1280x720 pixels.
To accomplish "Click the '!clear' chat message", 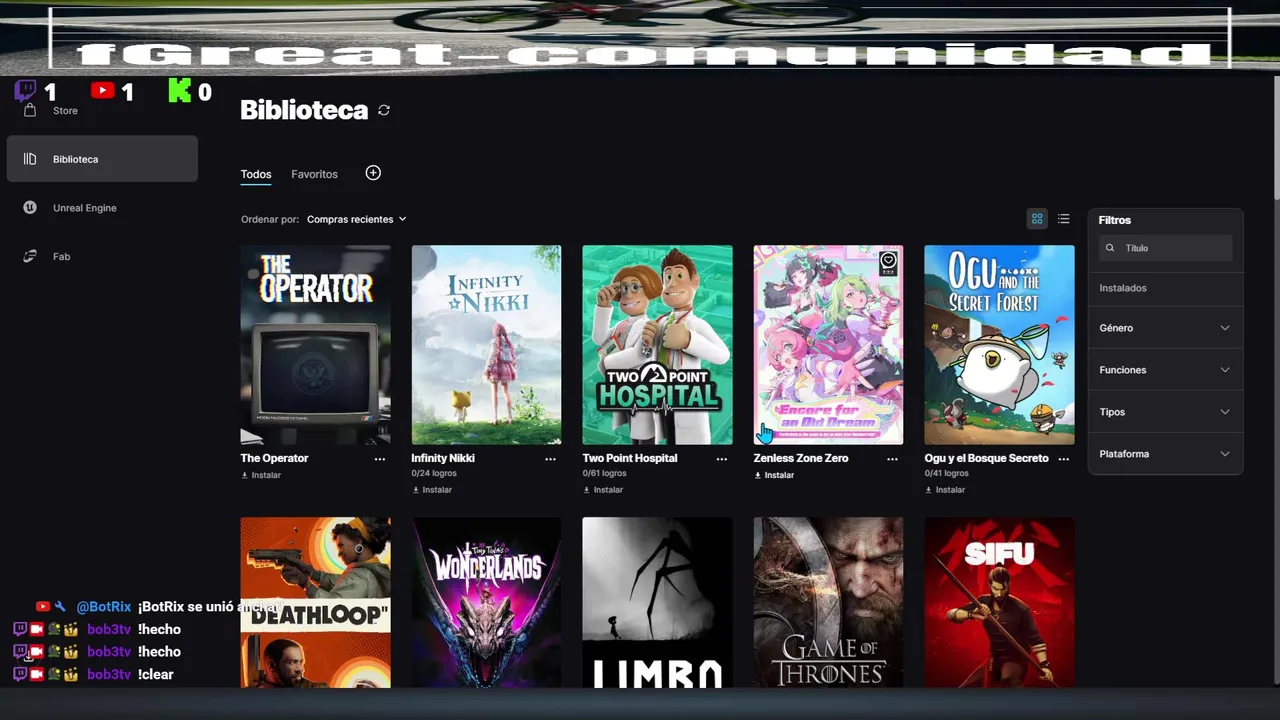I will [156, 675].
